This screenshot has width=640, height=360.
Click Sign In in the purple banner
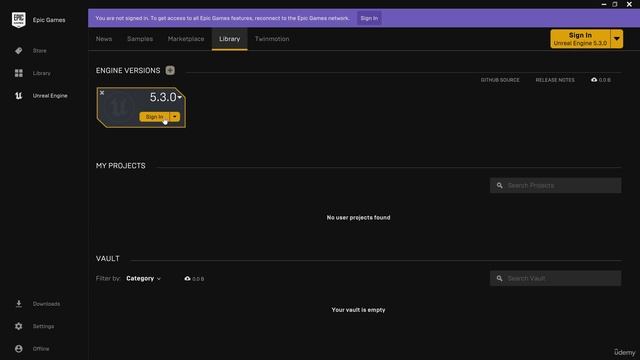(x=369, y=18)
